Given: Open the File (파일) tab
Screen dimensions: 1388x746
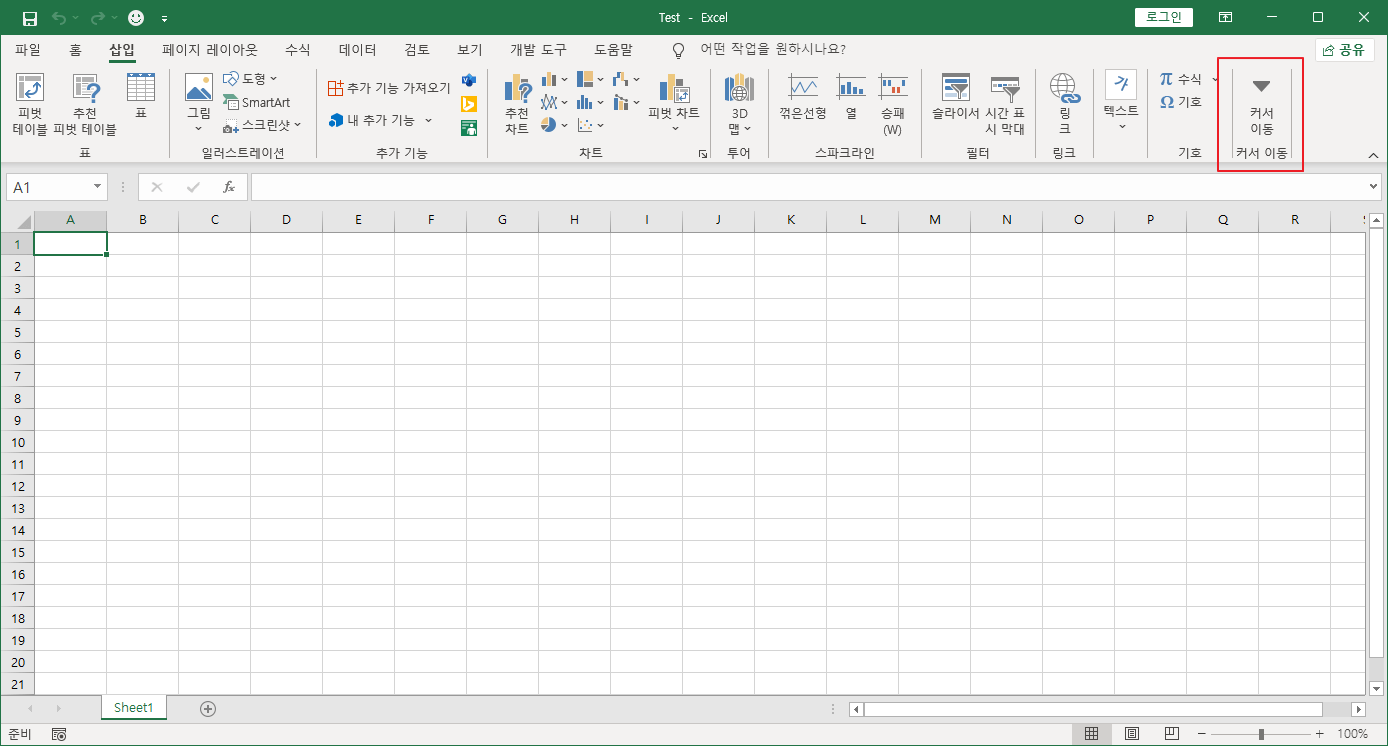Looking at the screenshot, I should coord(28,49).
